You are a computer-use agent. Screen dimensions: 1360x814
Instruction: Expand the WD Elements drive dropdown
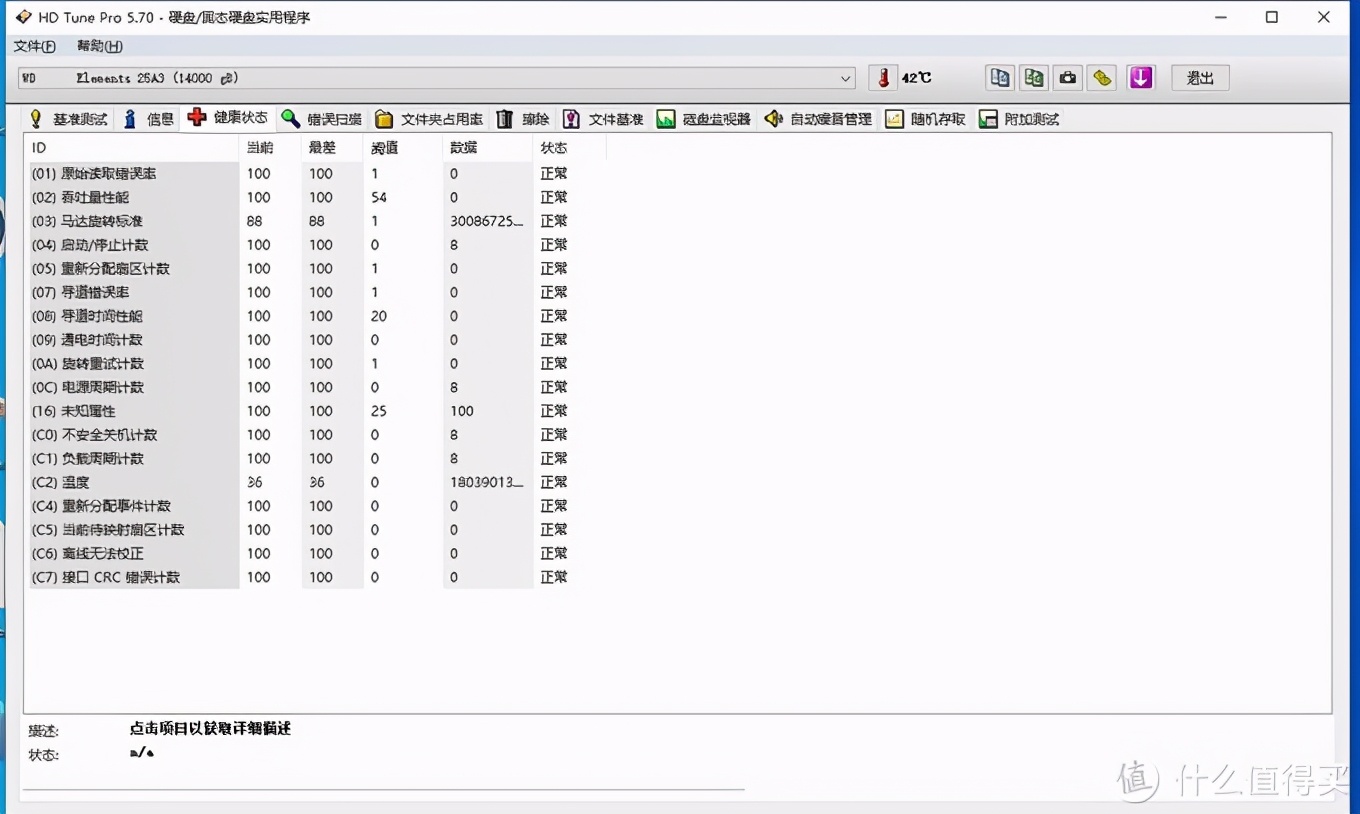point(846,78)
